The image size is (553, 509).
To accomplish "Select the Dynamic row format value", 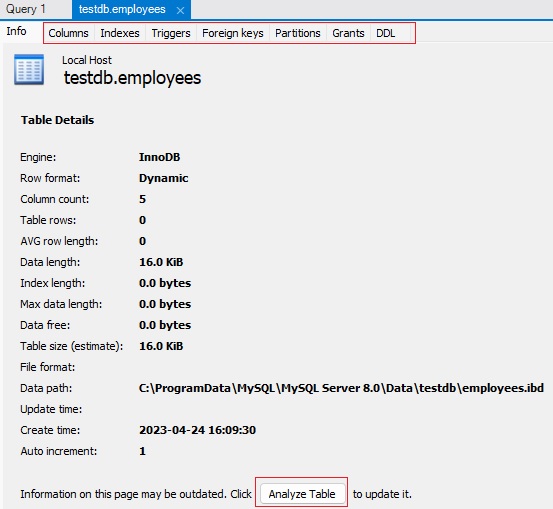I will [164, 178].
